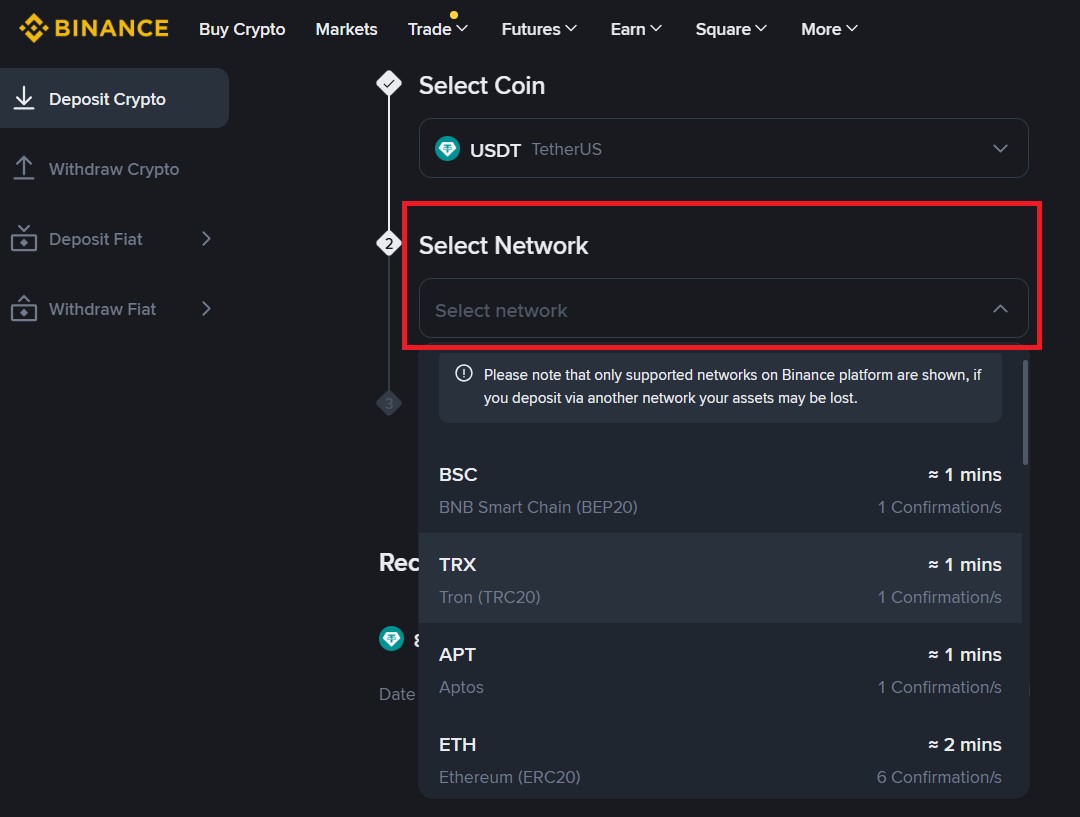Open the Trade menu
This screenshot has height=817, width=1080.
click(x=437, y=29)
